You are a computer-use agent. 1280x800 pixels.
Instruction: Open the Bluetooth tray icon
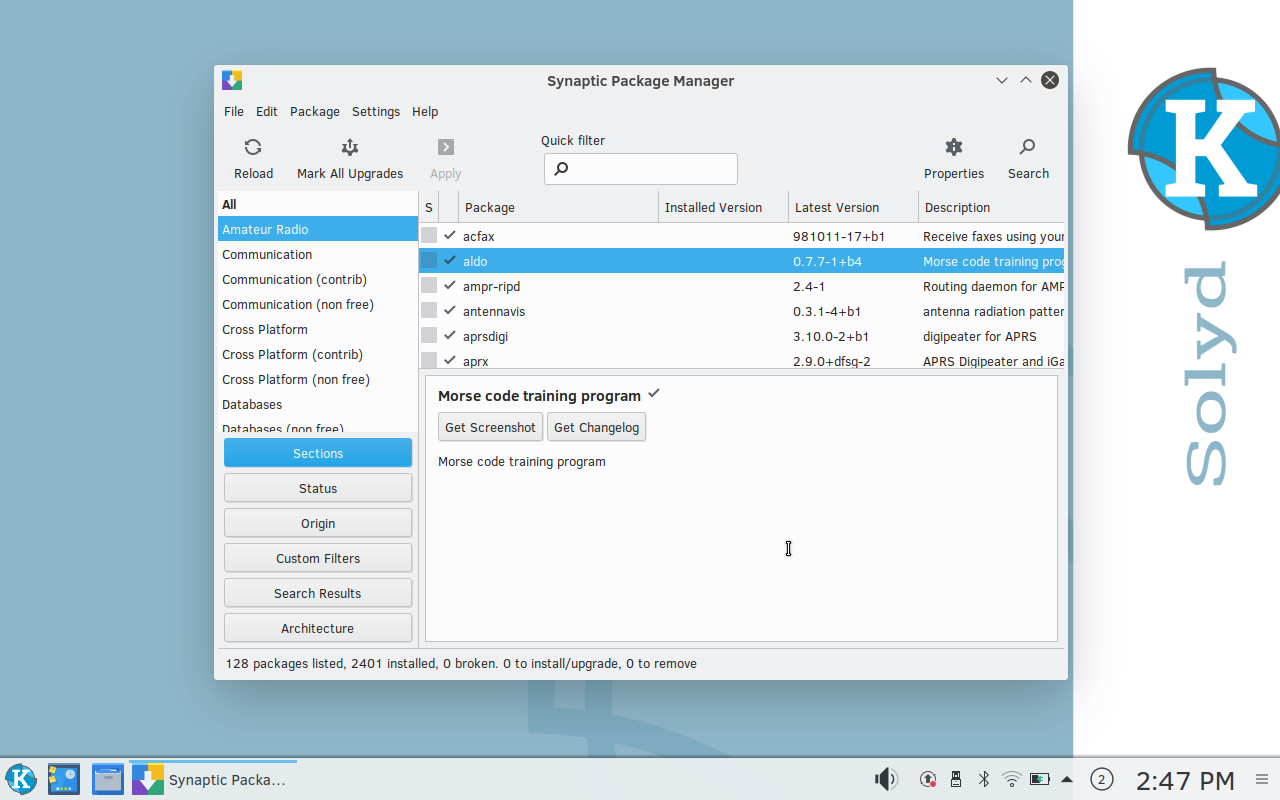click(x=984, y=778)
